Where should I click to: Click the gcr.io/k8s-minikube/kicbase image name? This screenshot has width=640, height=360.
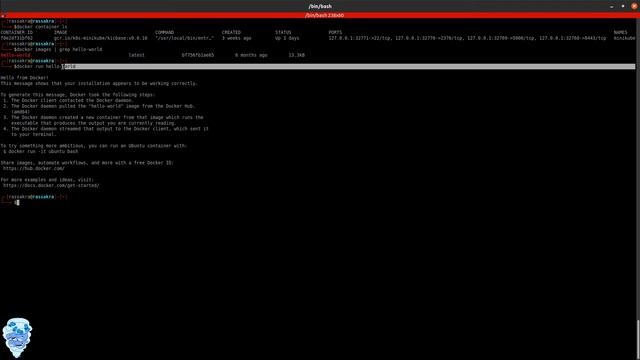pos(101,38)
